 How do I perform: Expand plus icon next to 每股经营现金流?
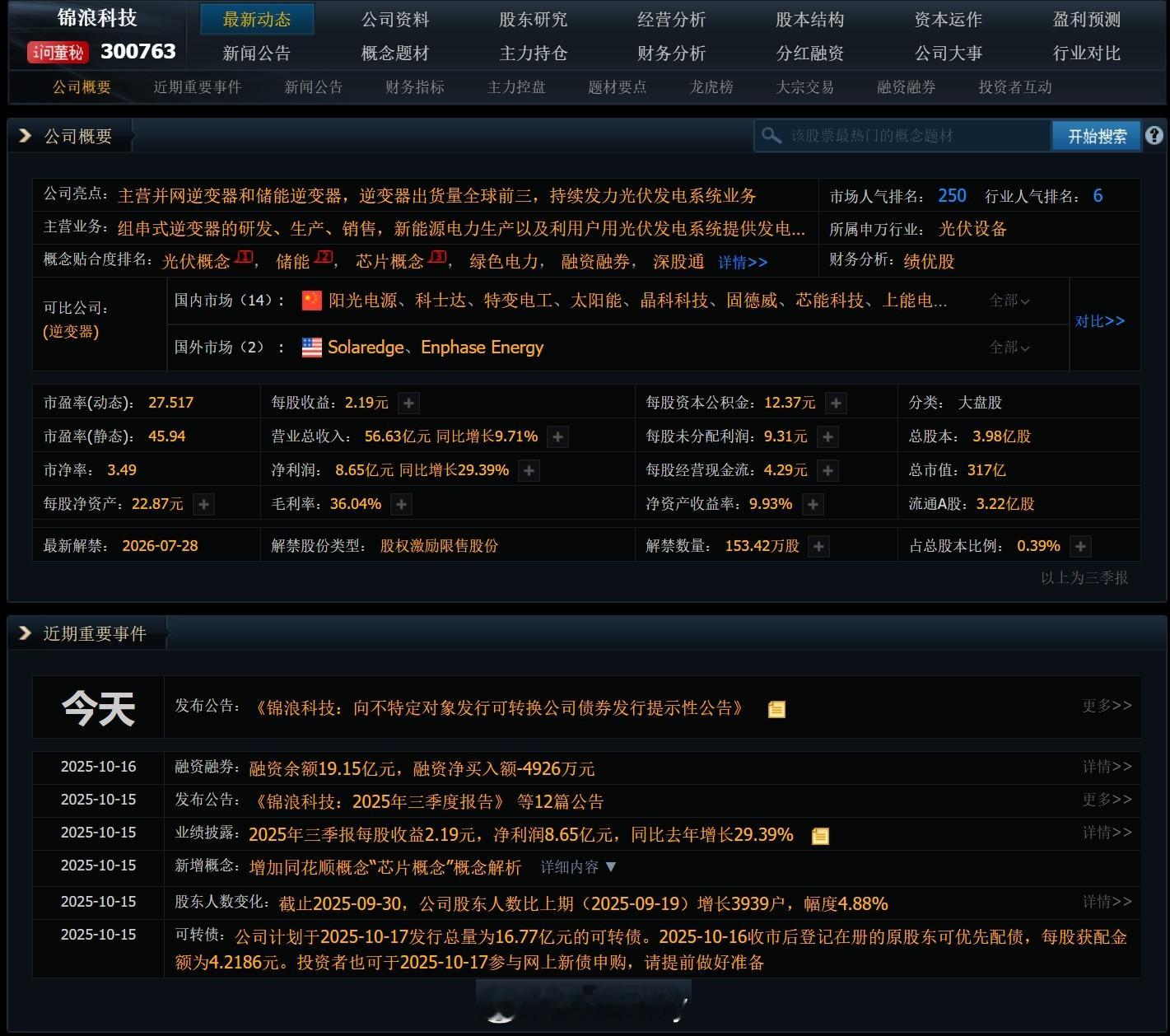tap(827, 471)
